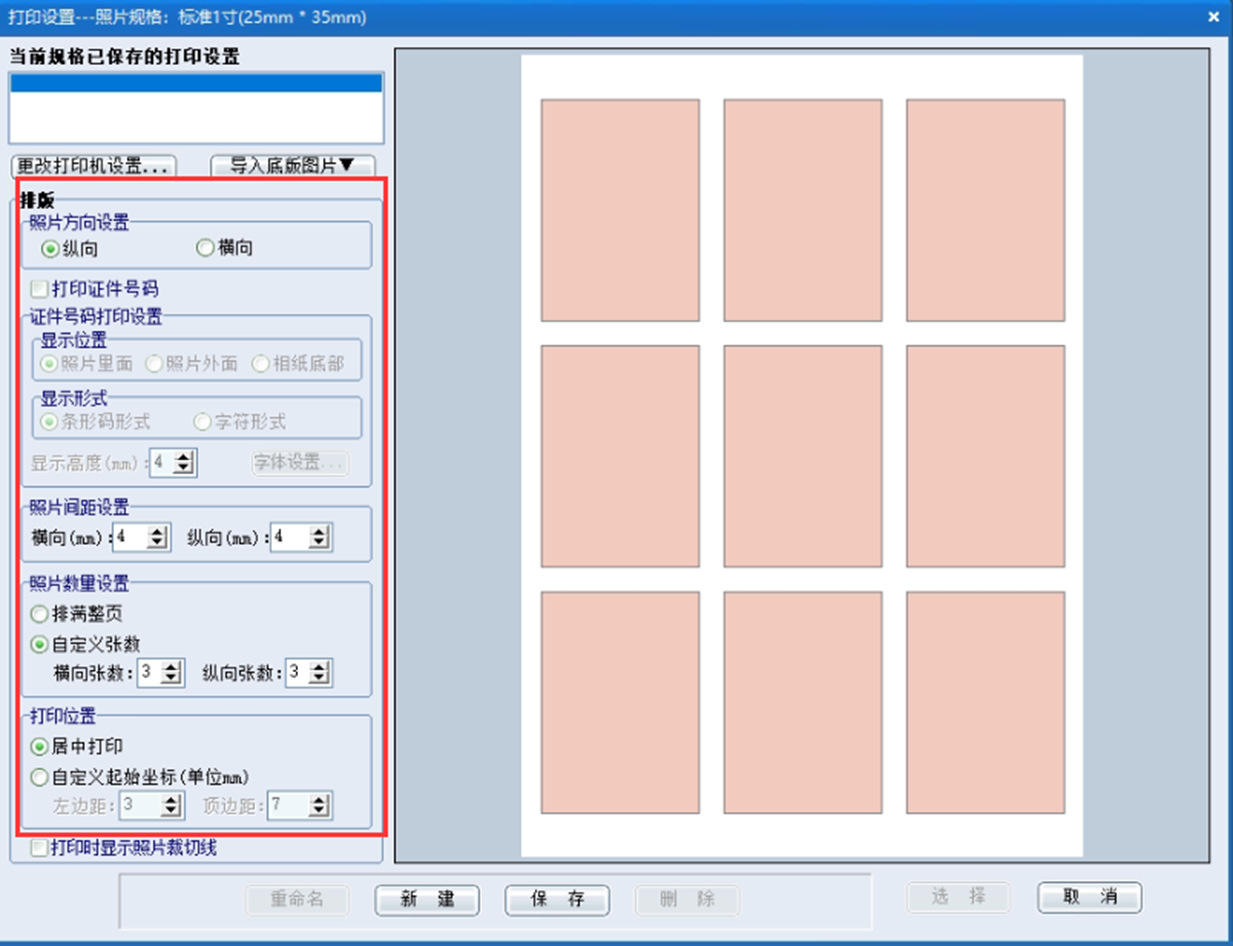Select 相纸底部 display position

(261, 364)
